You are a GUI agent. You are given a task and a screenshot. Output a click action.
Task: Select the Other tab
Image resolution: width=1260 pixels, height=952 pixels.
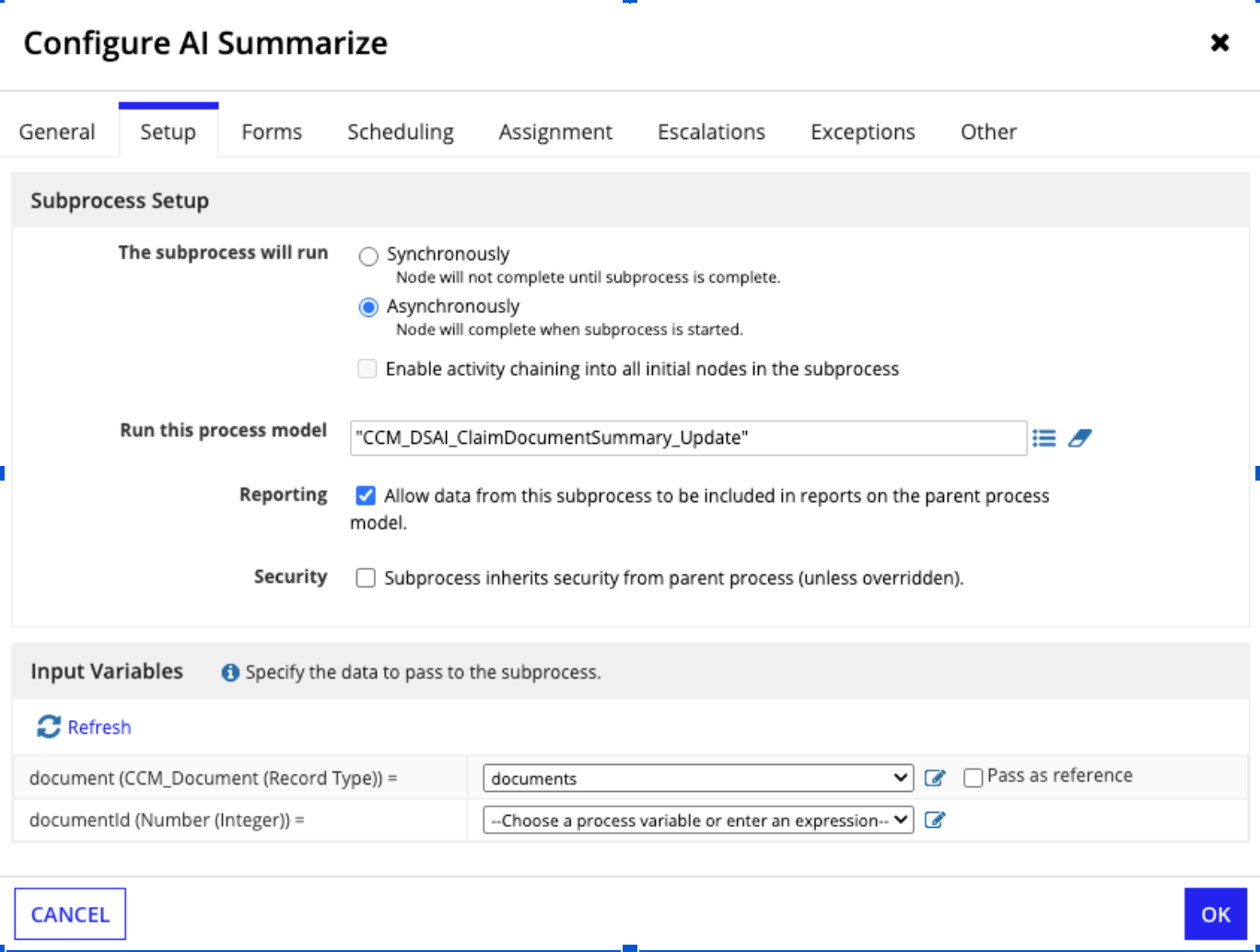point(988,132)
